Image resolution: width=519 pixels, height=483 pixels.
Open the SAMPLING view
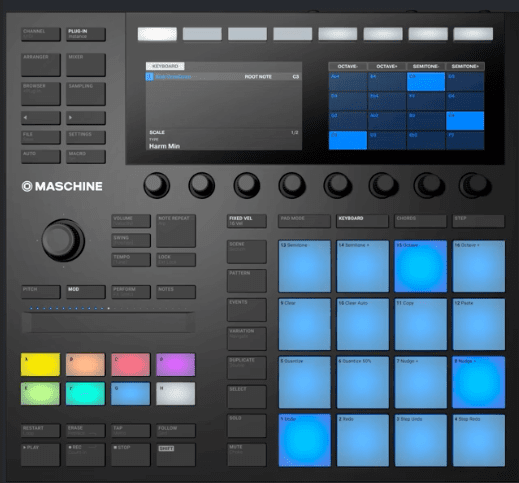86,94
